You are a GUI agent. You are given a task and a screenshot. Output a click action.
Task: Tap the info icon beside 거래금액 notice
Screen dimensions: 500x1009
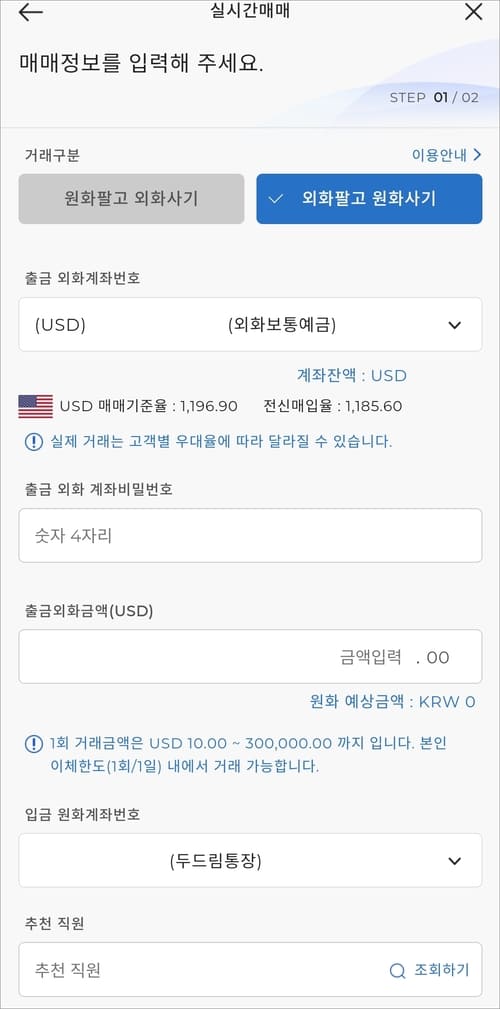pyautogui.click(x=33, y=744)
